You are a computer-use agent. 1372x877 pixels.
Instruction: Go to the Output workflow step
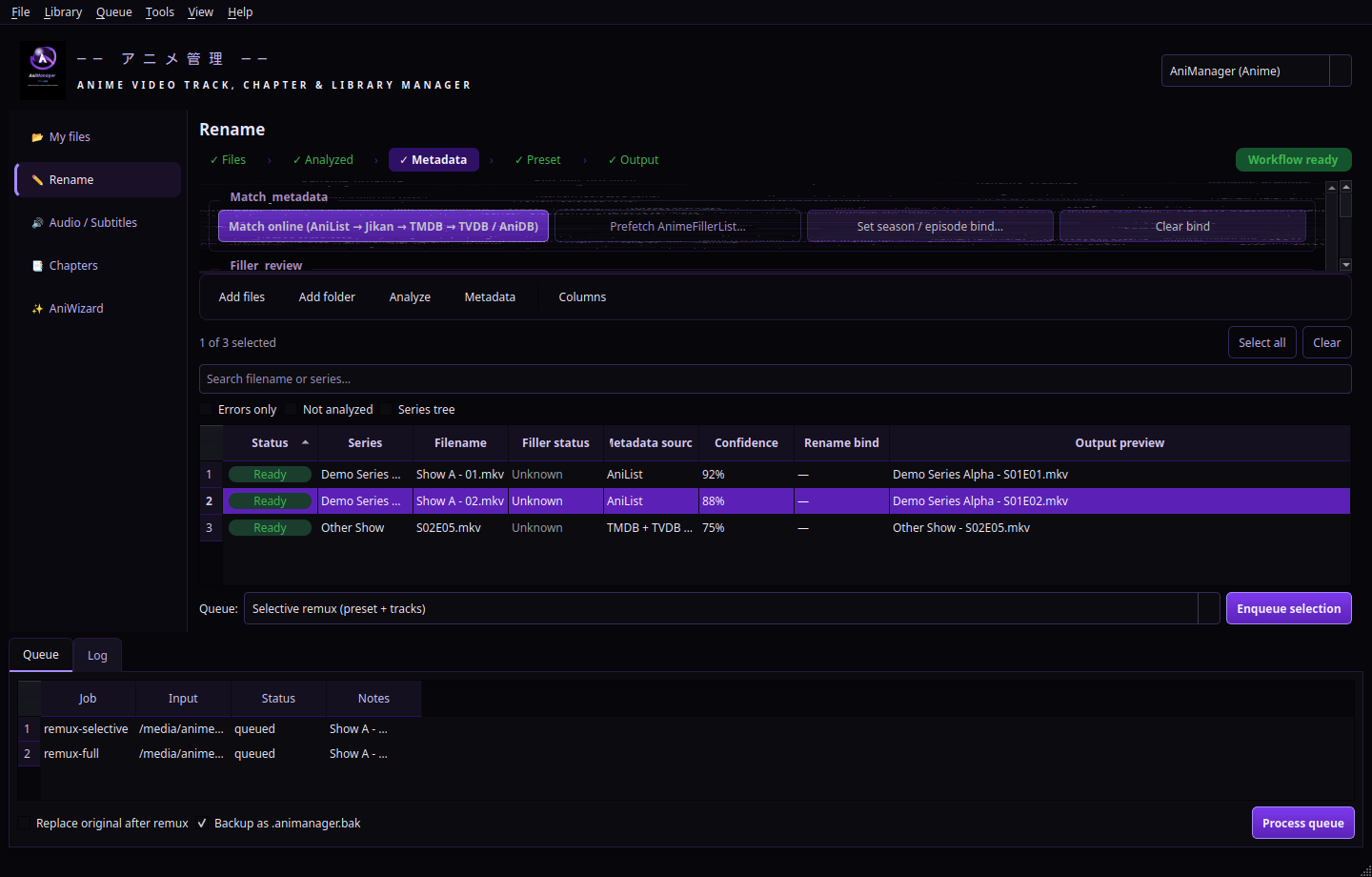click(634, 160)
